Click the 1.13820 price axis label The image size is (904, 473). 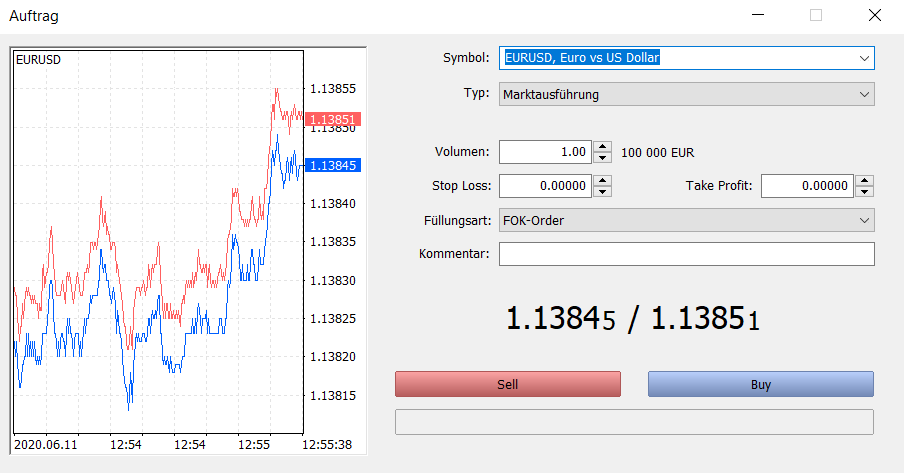pyautogui.click(x=333, y=357)
